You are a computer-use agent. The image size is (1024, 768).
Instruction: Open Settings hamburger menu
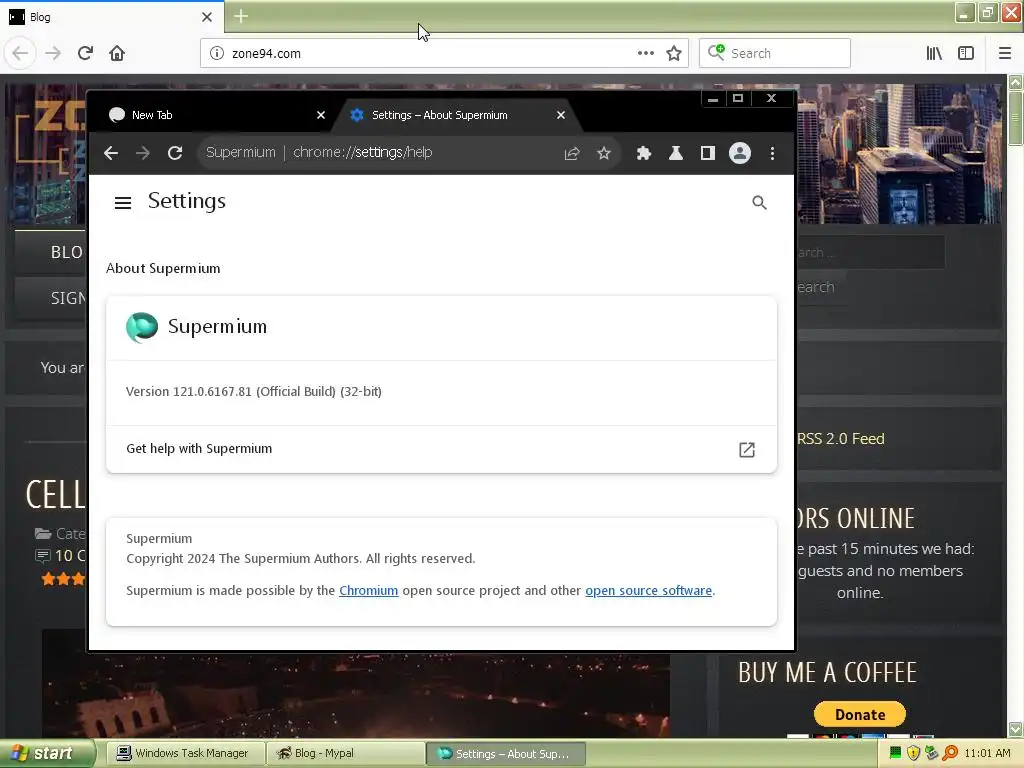pos(123,203)
